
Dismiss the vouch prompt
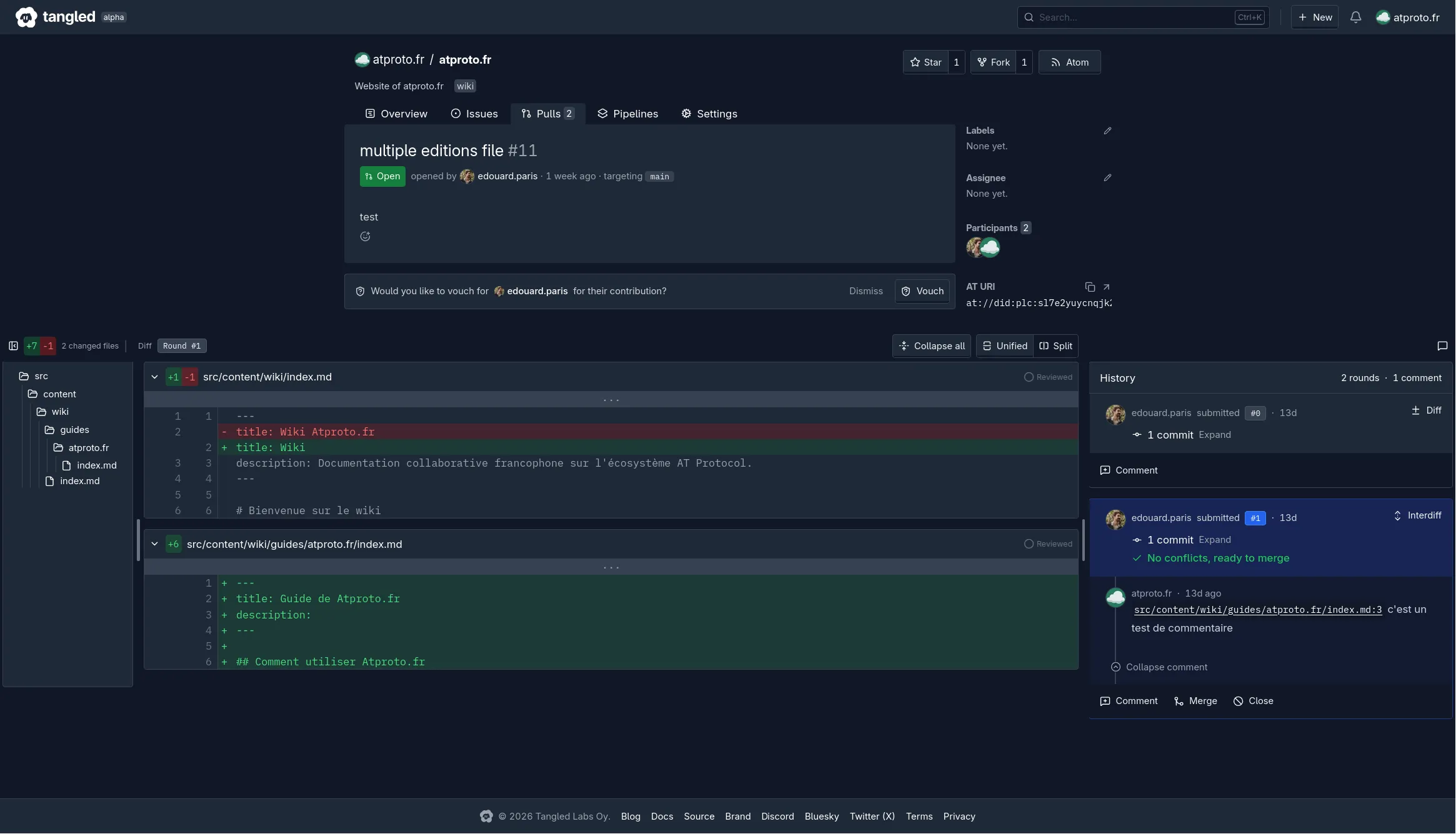pos(865,291)
